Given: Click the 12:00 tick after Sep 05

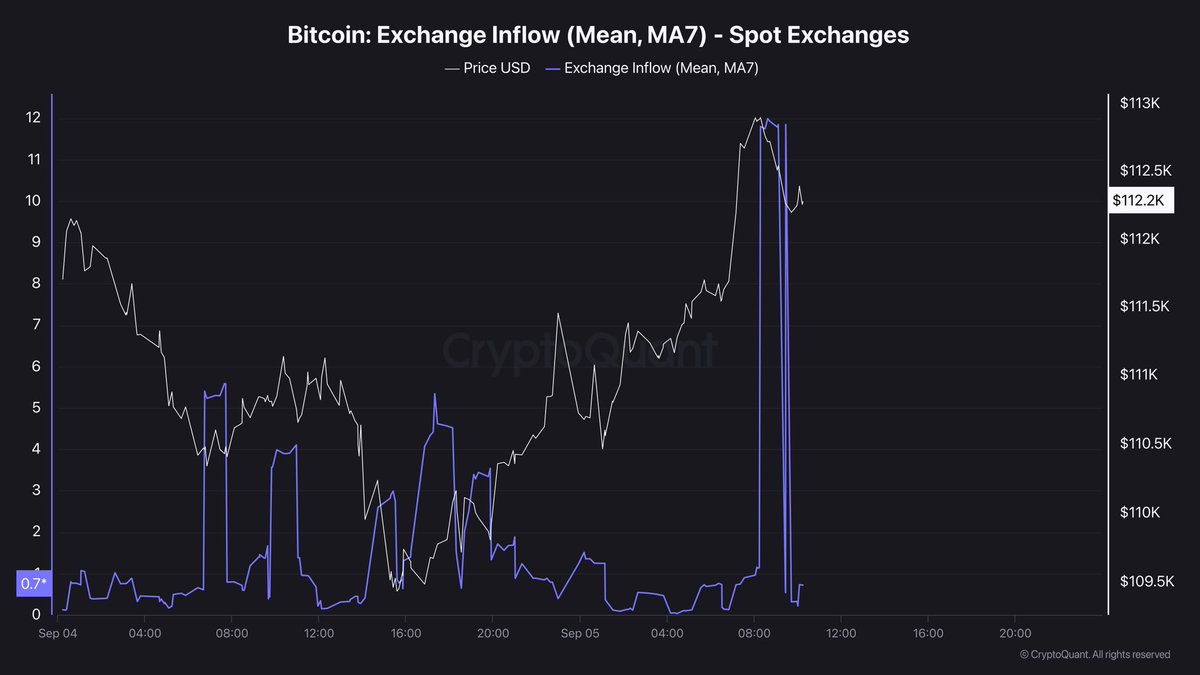Looking at the screenshot, I should point(841,633).
